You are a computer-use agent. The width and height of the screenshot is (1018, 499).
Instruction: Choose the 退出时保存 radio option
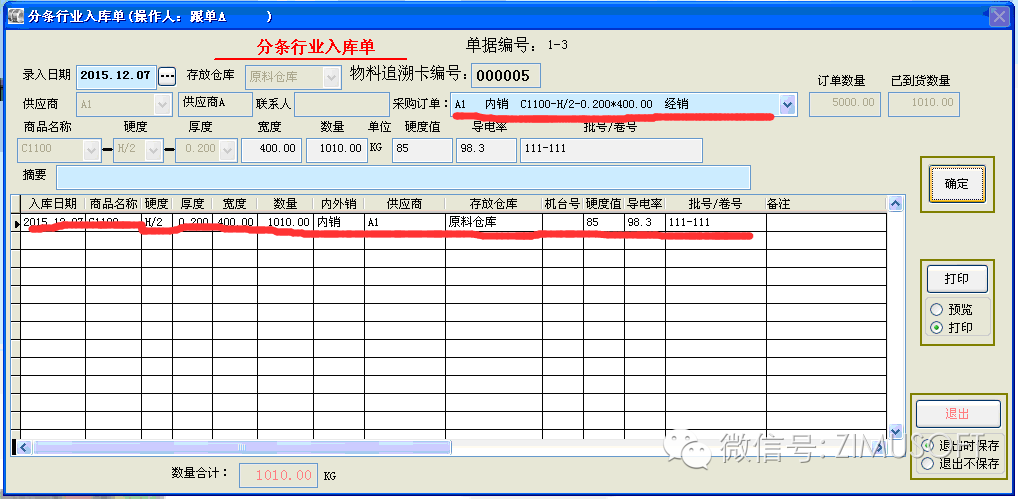click(927, 445)
